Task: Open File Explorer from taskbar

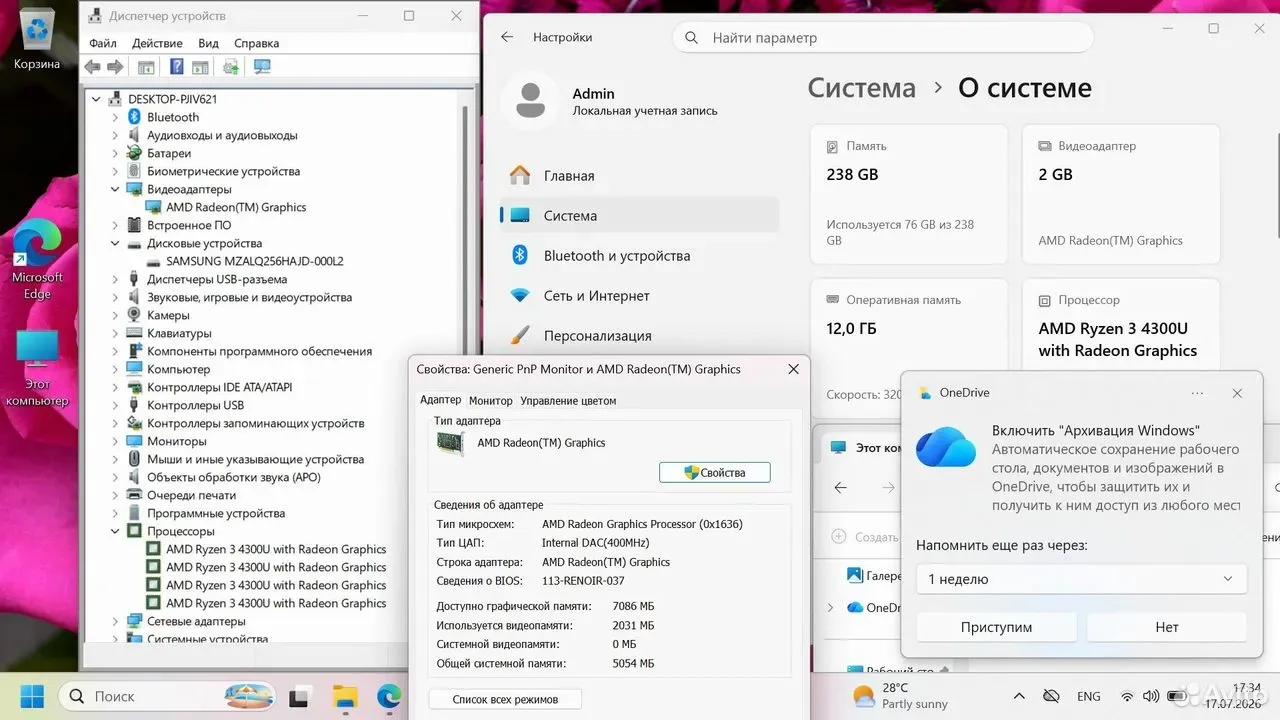Action: coord(344,697)
